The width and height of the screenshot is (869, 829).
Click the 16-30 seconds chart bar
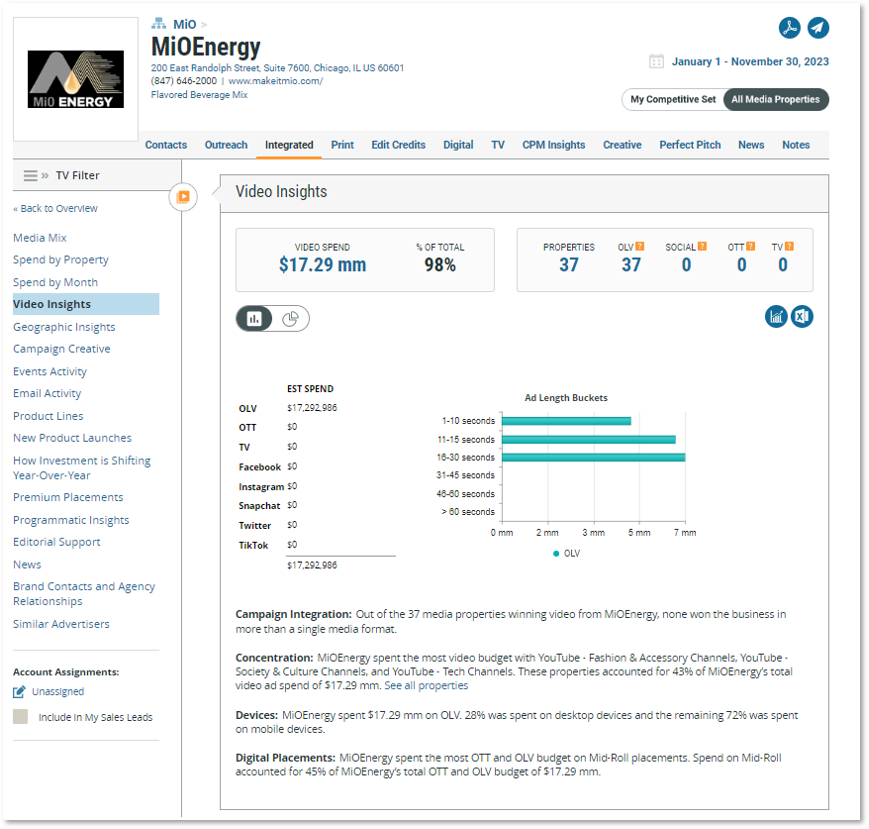click(594, 457)
